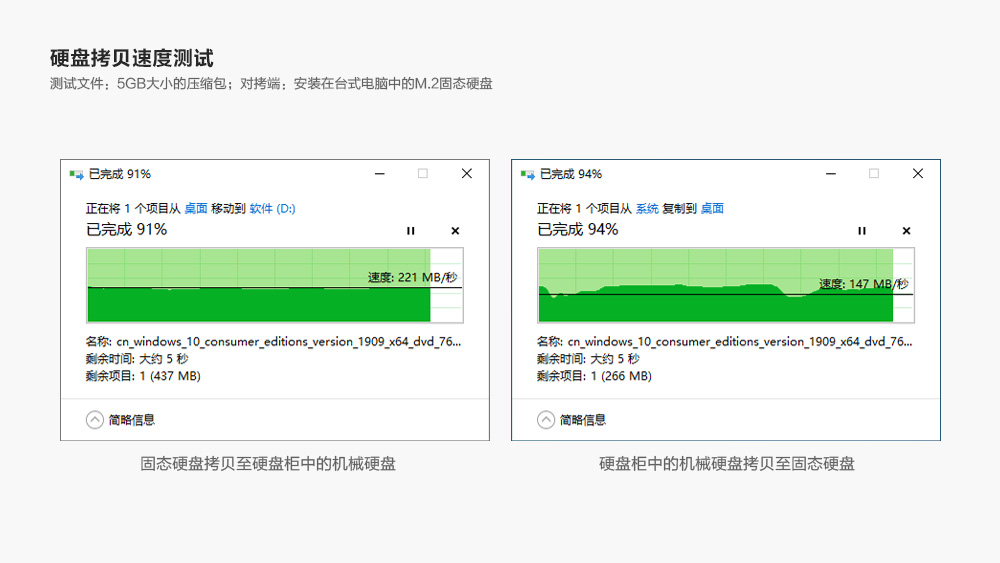Click the speed label 速度: 221 MB/秒

coord(413,277)
